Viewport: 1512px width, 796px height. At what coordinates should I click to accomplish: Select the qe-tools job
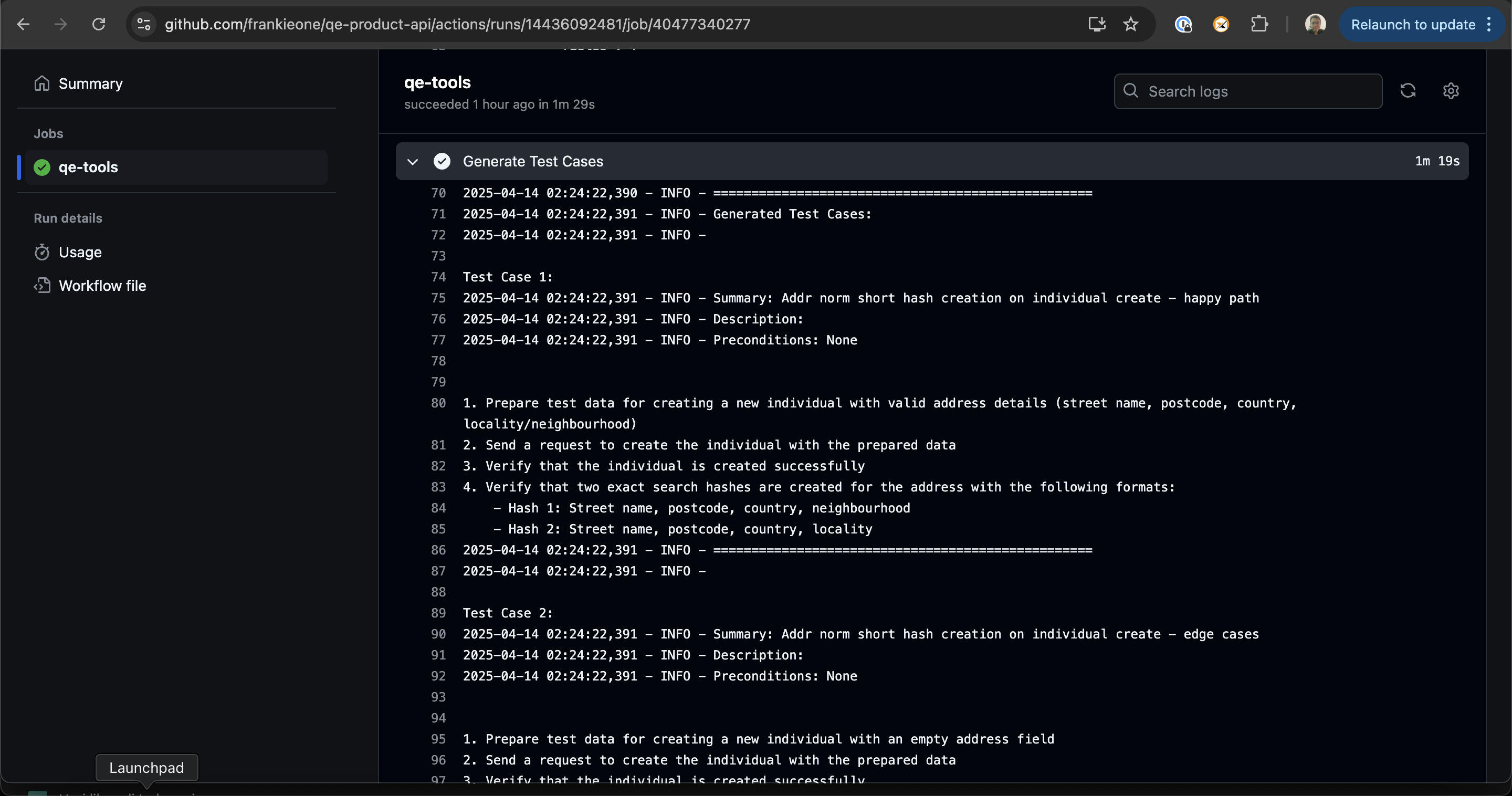click(x=176, y=167)
